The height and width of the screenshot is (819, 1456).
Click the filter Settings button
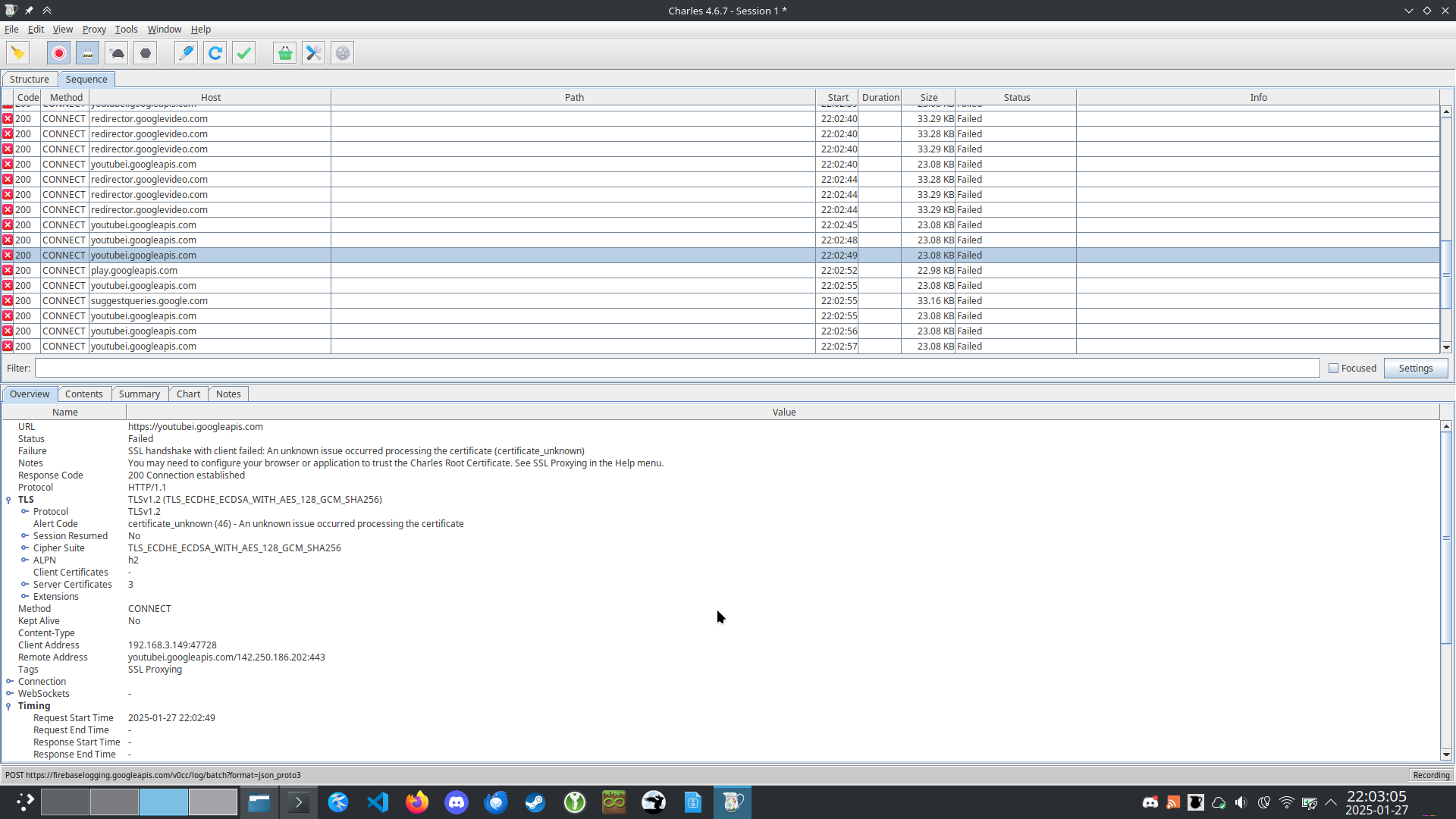1415,369
